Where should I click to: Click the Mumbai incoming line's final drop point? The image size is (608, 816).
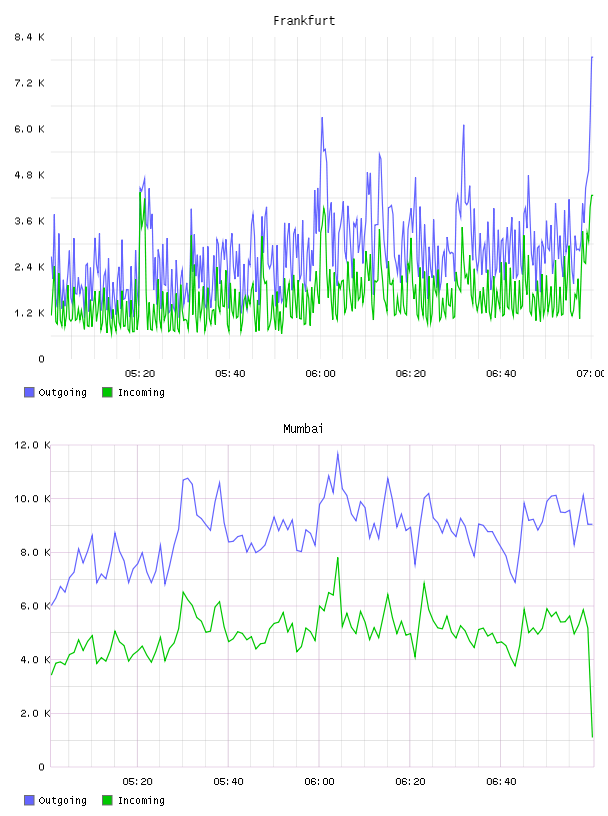tap(592, 737)
